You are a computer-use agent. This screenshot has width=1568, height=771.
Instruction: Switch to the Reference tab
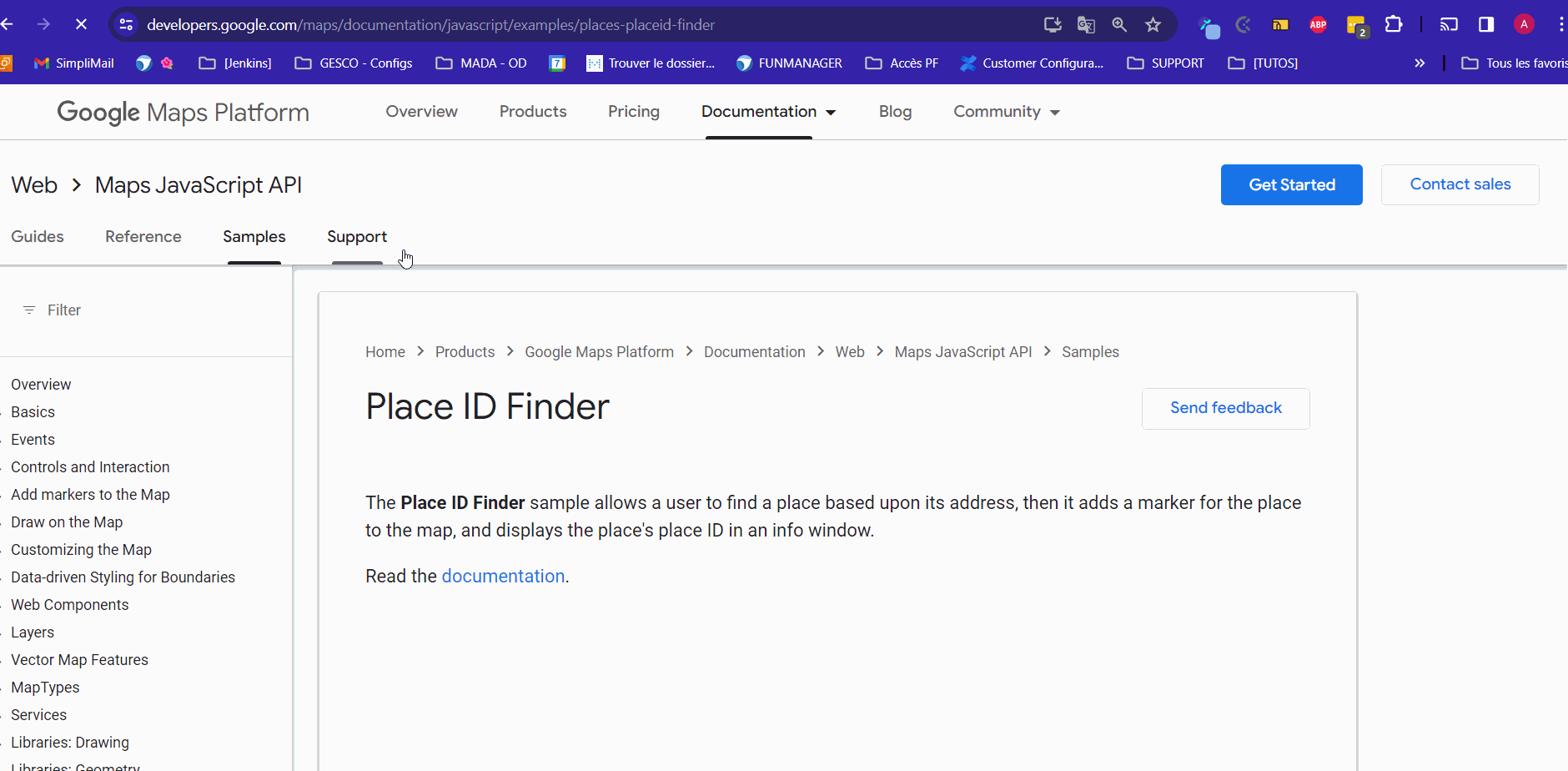[143, 237]
